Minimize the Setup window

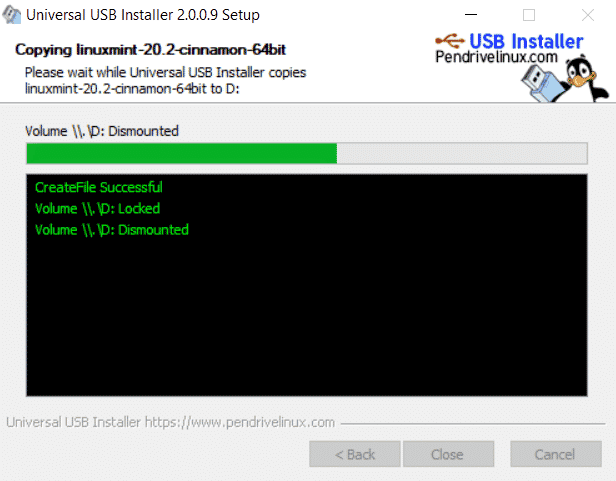pyautogui.click(x=471, y=15)
